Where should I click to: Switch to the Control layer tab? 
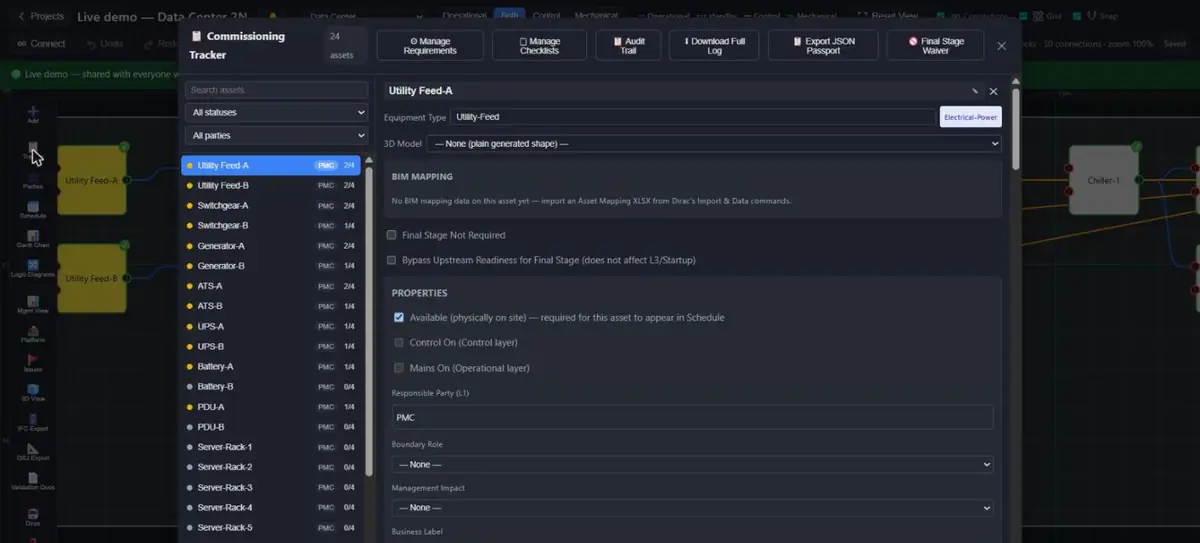547,15
